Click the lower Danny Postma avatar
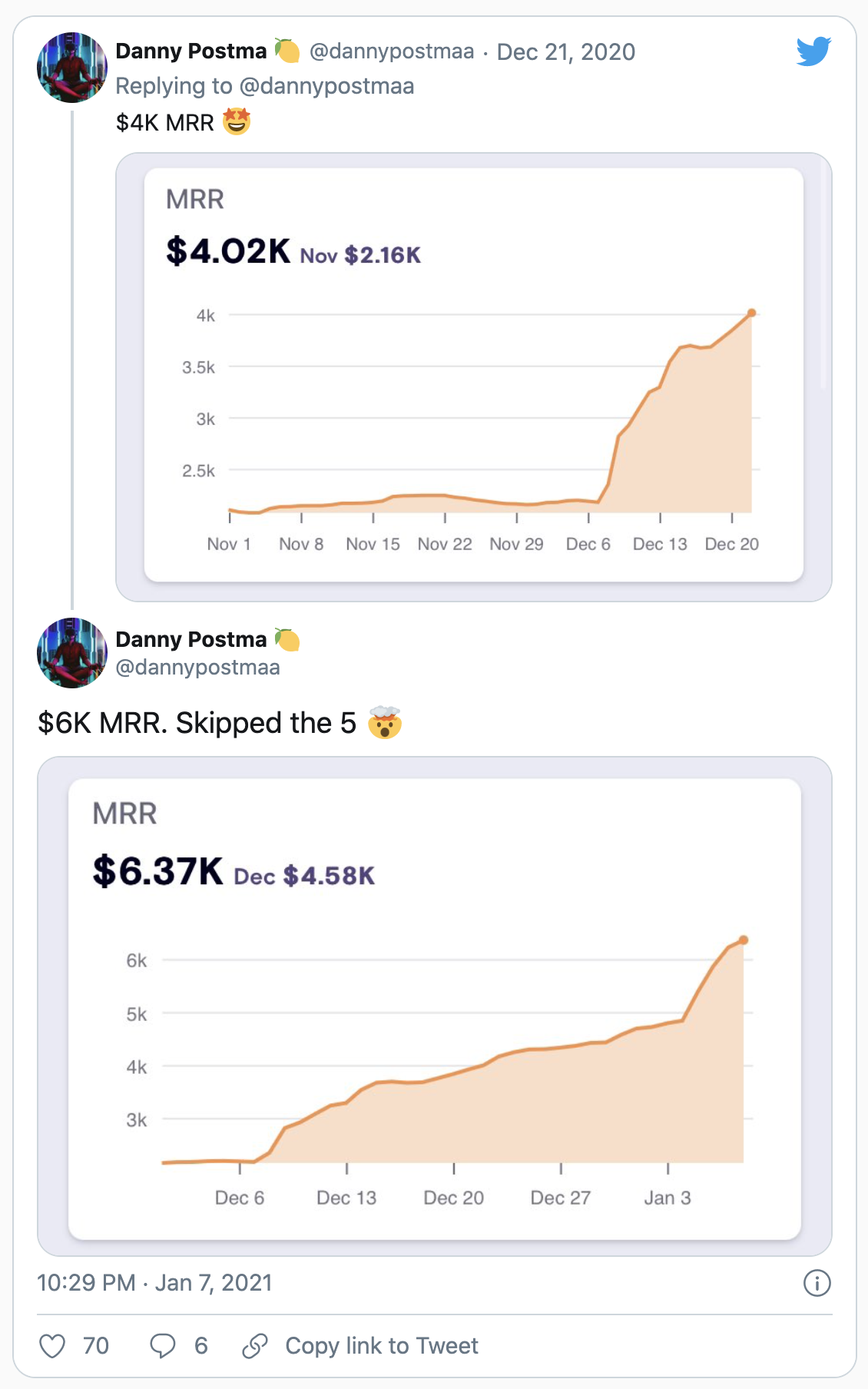868x1389 pixels. coord(72,653)
